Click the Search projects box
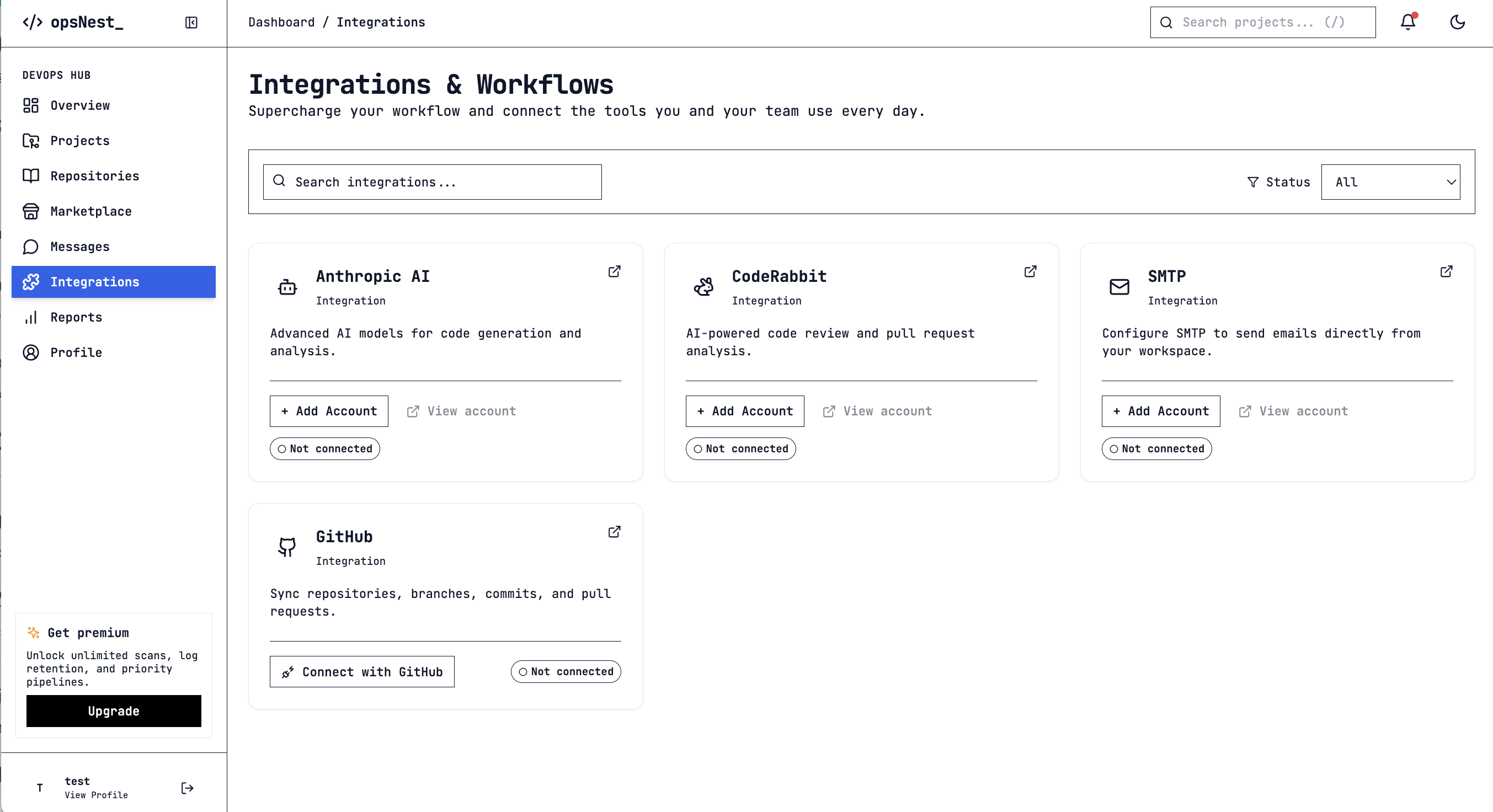The width and height of the screenshot is (1493, 812). point(1262,22)
